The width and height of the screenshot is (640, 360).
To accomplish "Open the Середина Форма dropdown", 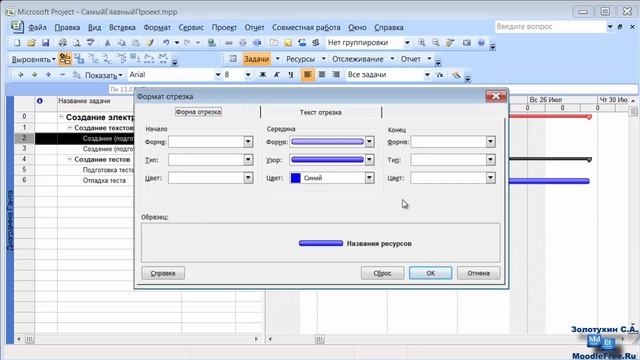I will [369, 142].
